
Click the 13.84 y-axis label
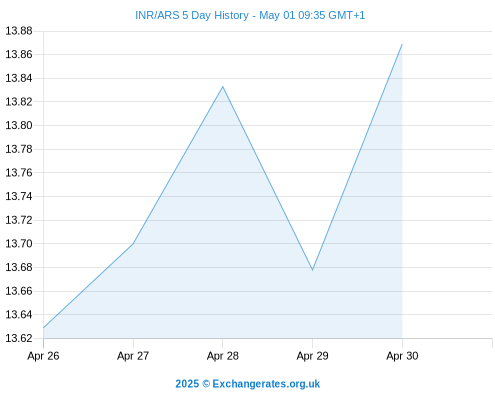coord(19,78)
